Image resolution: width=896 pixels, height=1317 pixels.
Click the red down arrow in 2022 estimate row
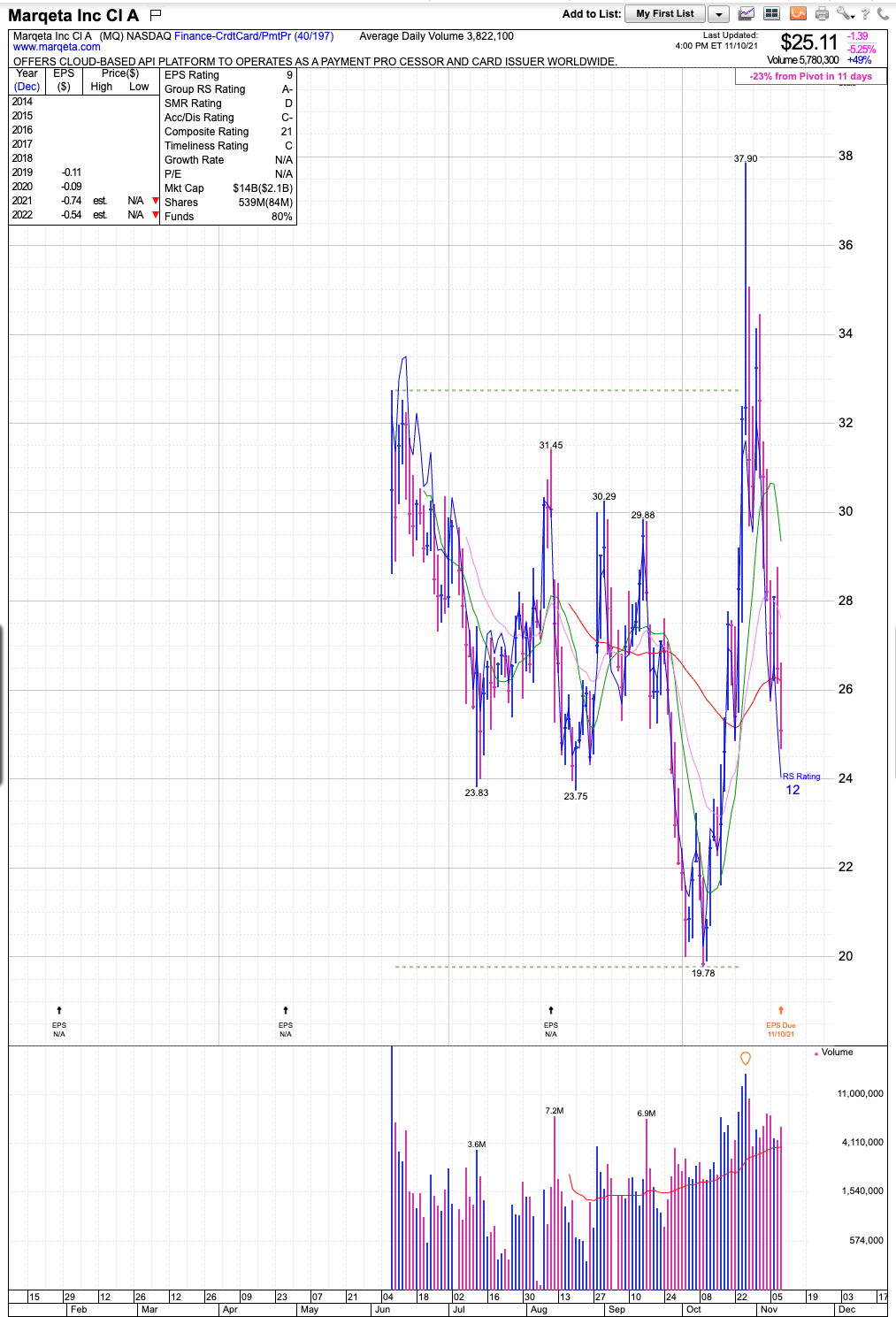(156, 215)
